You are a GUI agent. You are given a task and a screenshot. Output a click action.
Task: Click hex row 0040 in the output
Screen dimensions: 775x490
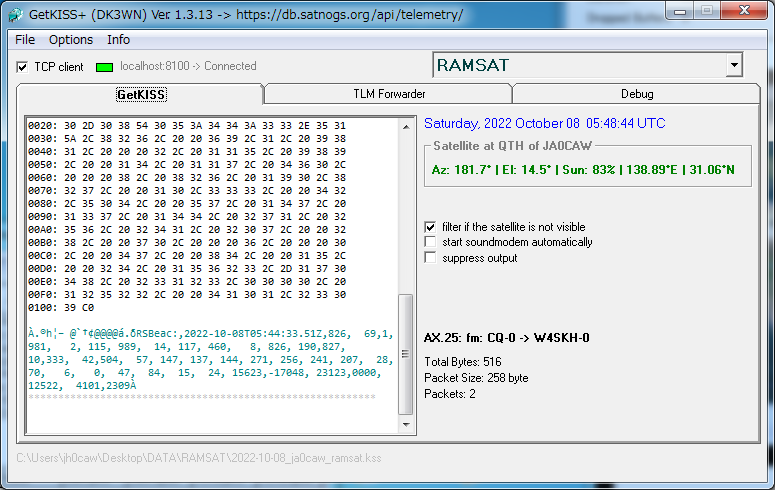click(x=187, y=152)
